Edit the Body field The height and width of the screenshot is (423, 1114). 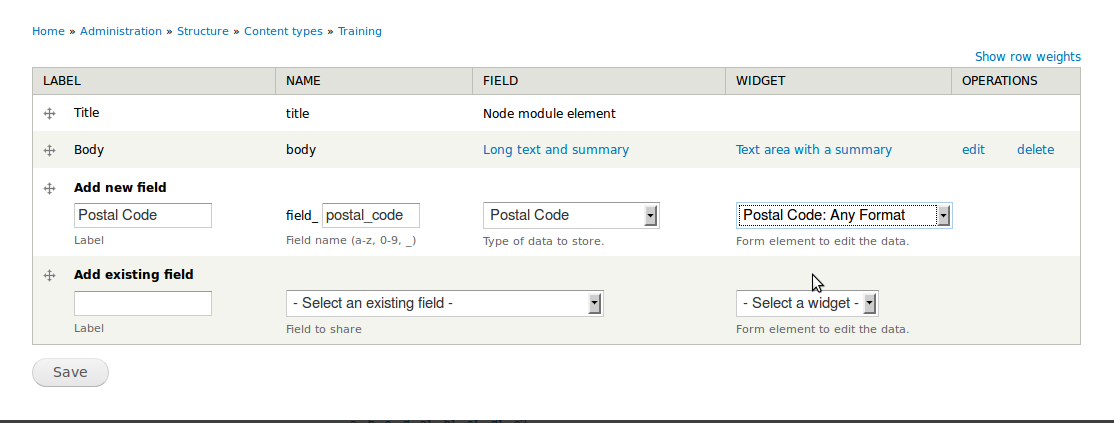click(973, 150)
